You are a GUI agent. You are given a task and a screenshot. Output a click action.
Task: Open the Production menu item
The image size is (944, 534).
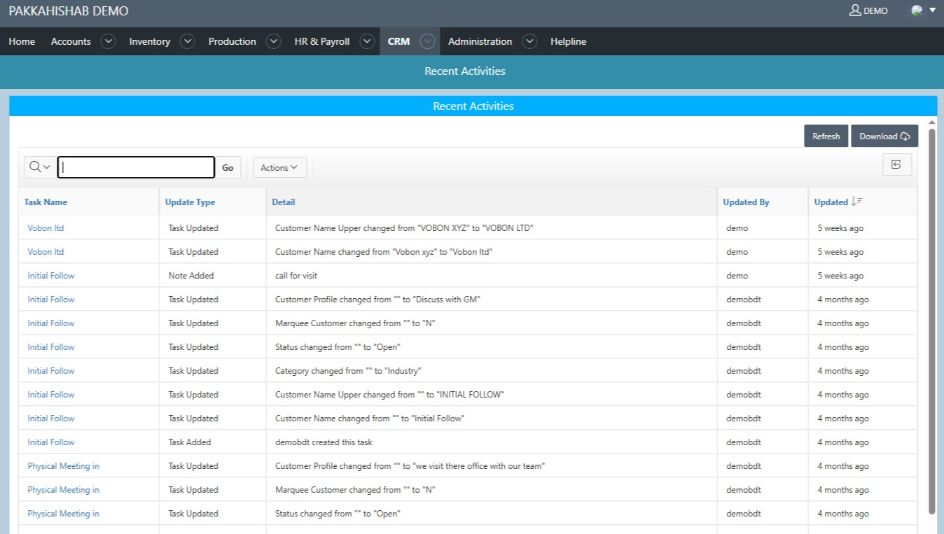[232, 42]
